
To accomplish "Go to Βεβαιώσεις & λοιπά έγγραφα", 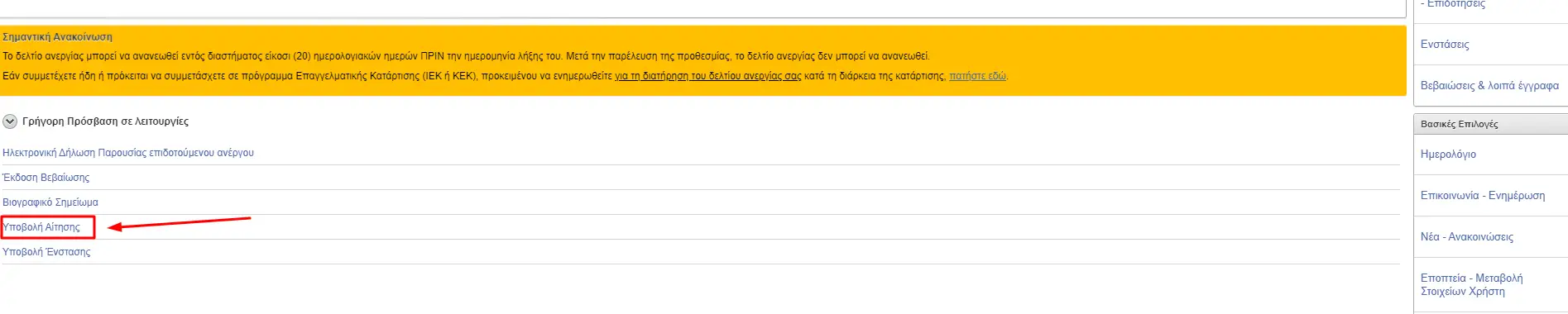I will coord(1489,86).
